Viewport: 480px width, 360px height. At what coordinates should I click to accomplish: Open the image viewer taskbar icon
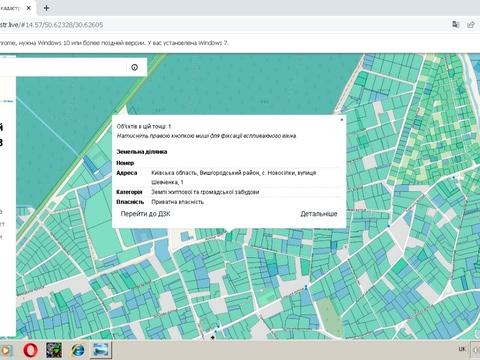[101, 350]
